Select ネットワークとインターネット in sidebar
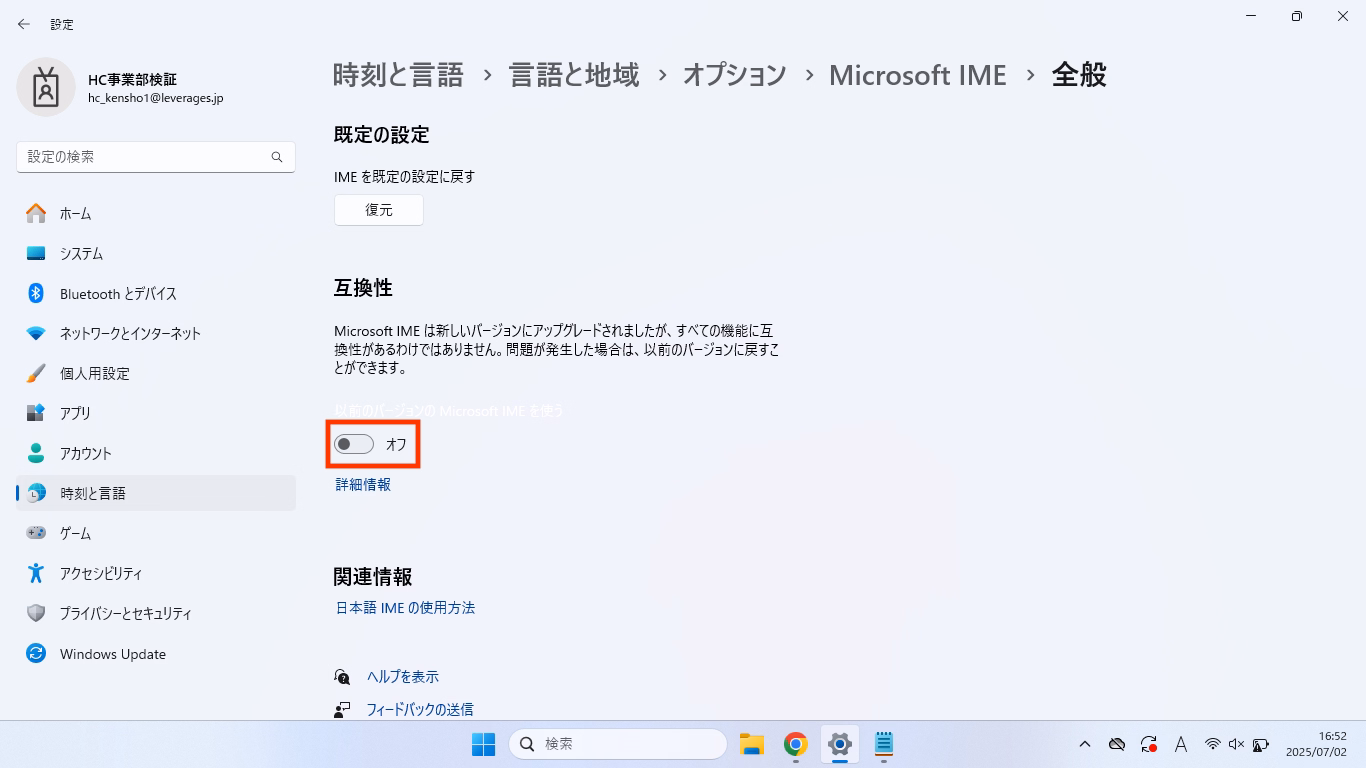 [x=156, y=333]
